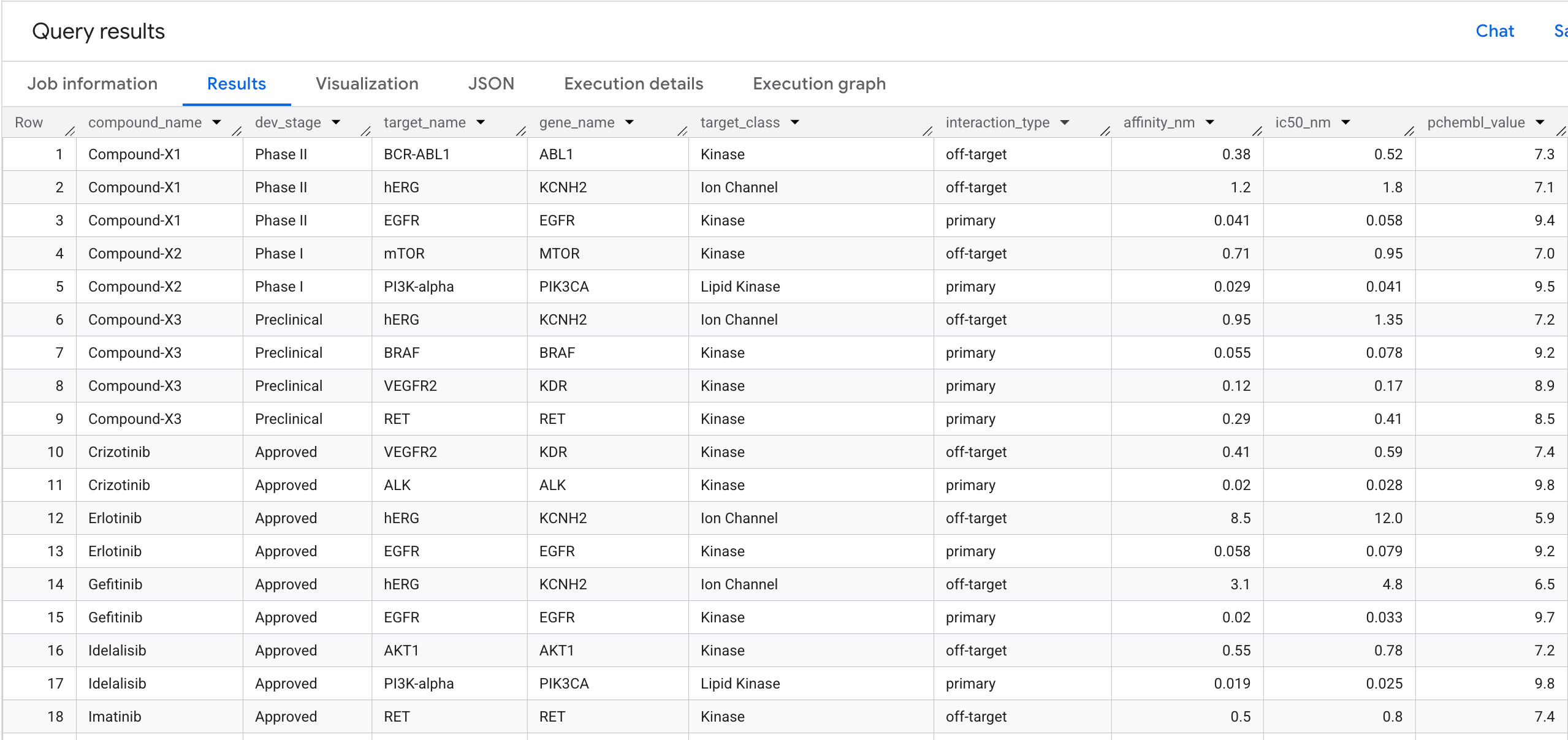
Task: Open the Job information tab
Action: point(93,84)
